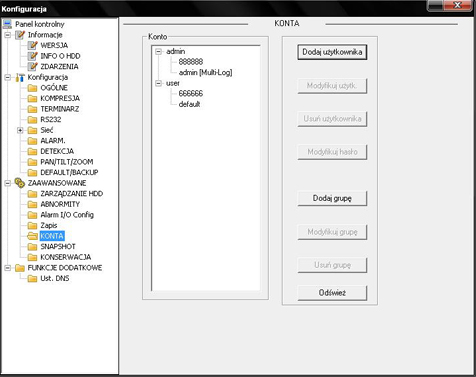The image size is (476, 377).
Task: Click the INFO O HDD notepad icon
Action: tap(32, 56)
